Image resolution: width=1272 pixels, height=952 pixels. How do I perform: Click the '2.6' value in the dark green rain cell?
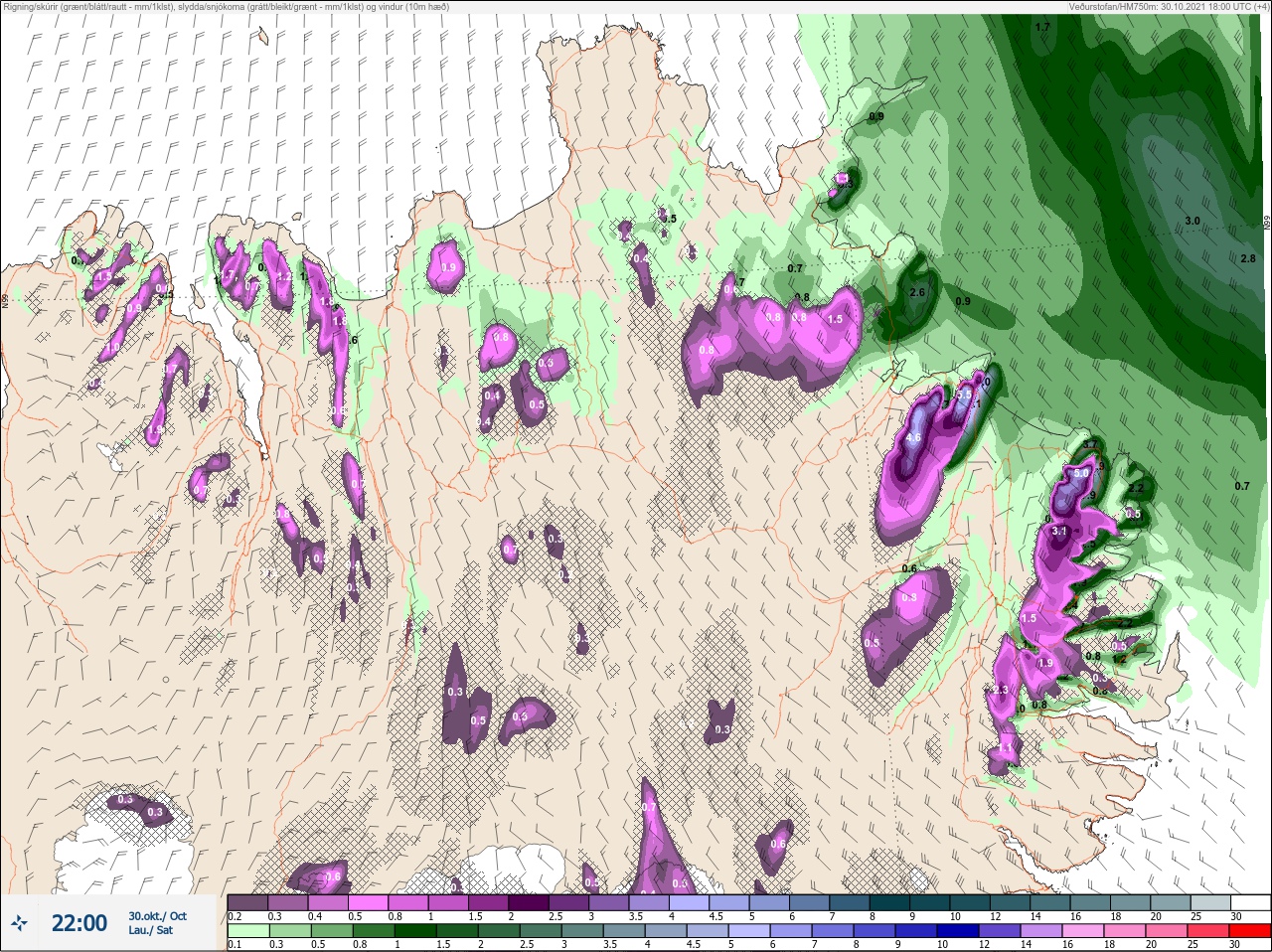point(917,293)
